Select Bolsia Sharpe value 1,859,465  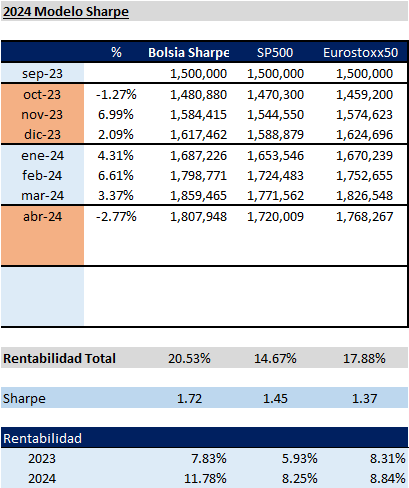199,196
